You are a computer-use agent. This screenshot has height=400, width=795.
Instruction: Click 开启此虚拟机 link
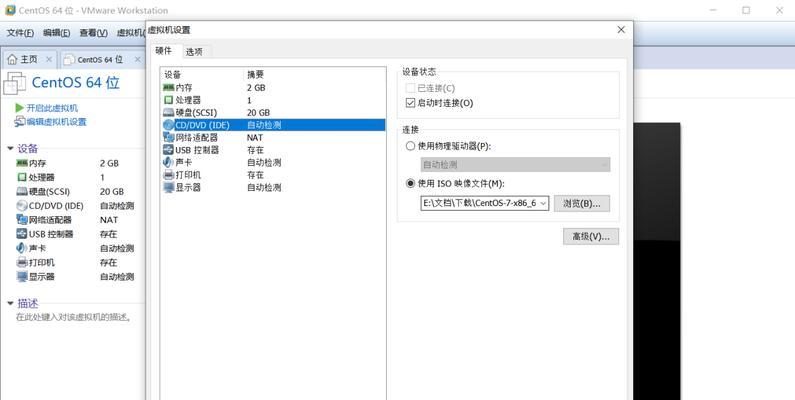tap(52, 108)
